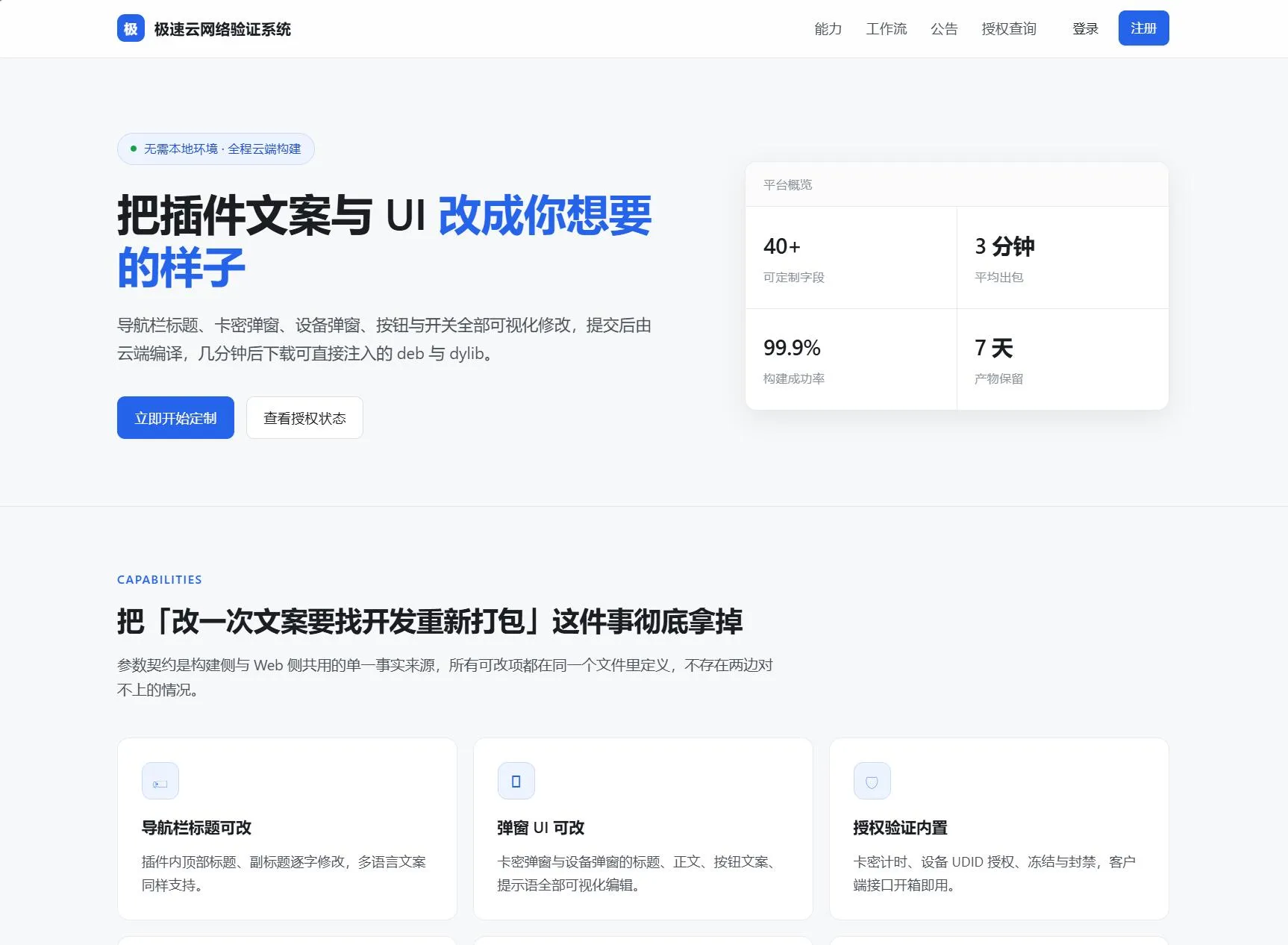Open the 工作流 nav item
Viewport: 1288px width, 945px height.
887,28
